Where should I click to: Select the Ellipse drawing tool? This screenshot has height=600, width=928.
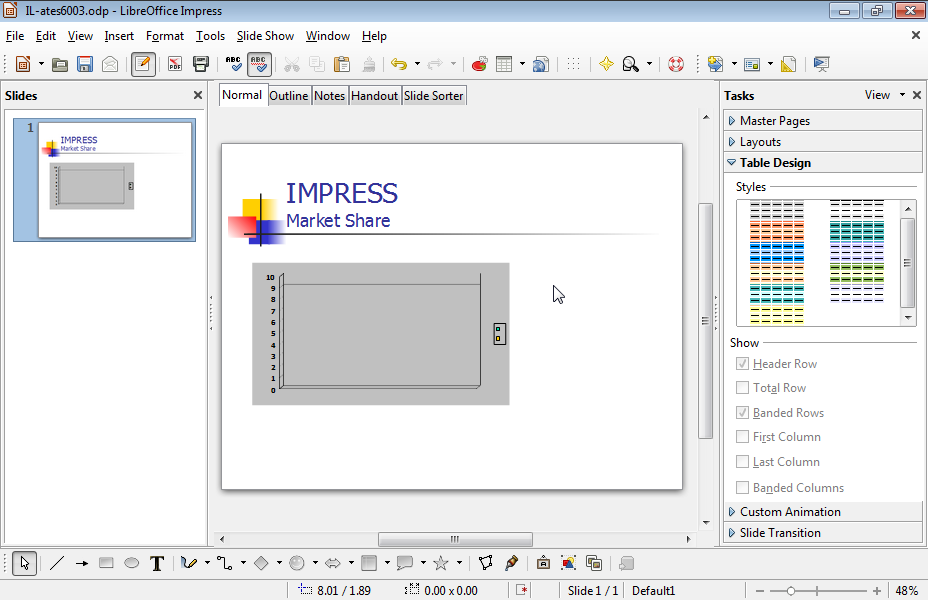(131, 563)
